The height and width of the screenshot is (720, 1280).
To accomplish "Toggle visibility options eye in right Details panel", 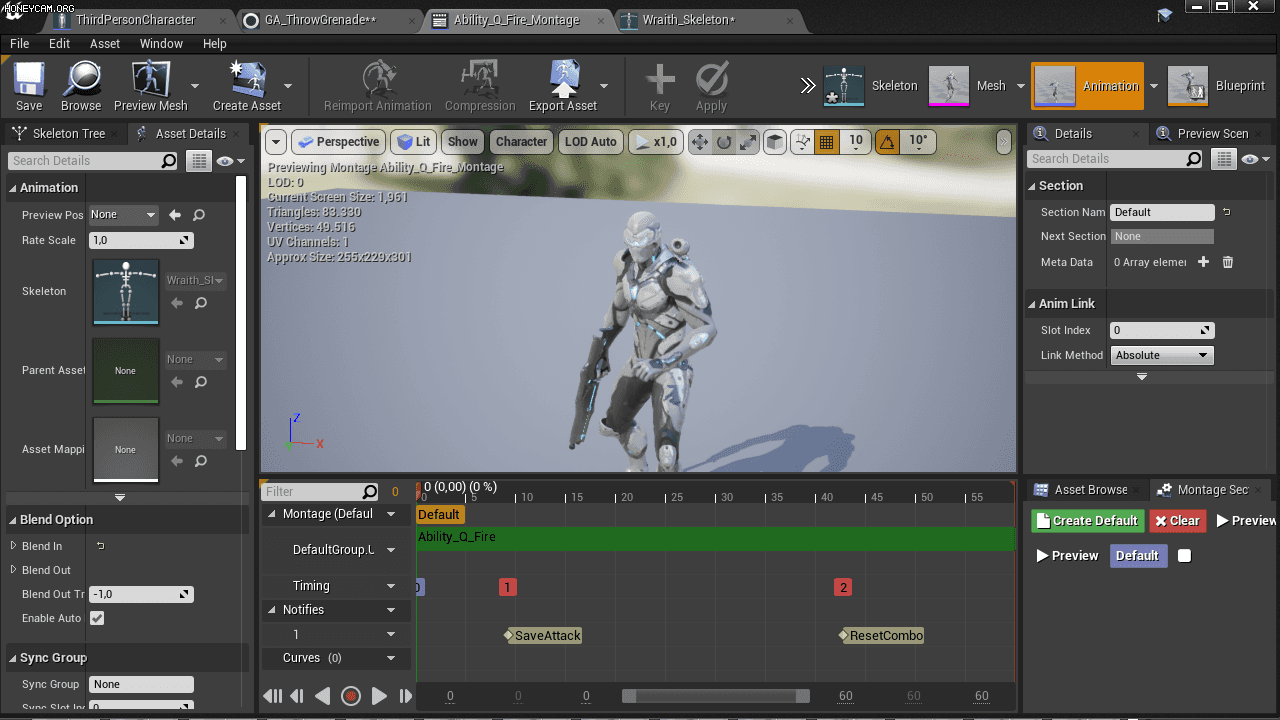I will pyautogui.click(x=1254, y=159).
